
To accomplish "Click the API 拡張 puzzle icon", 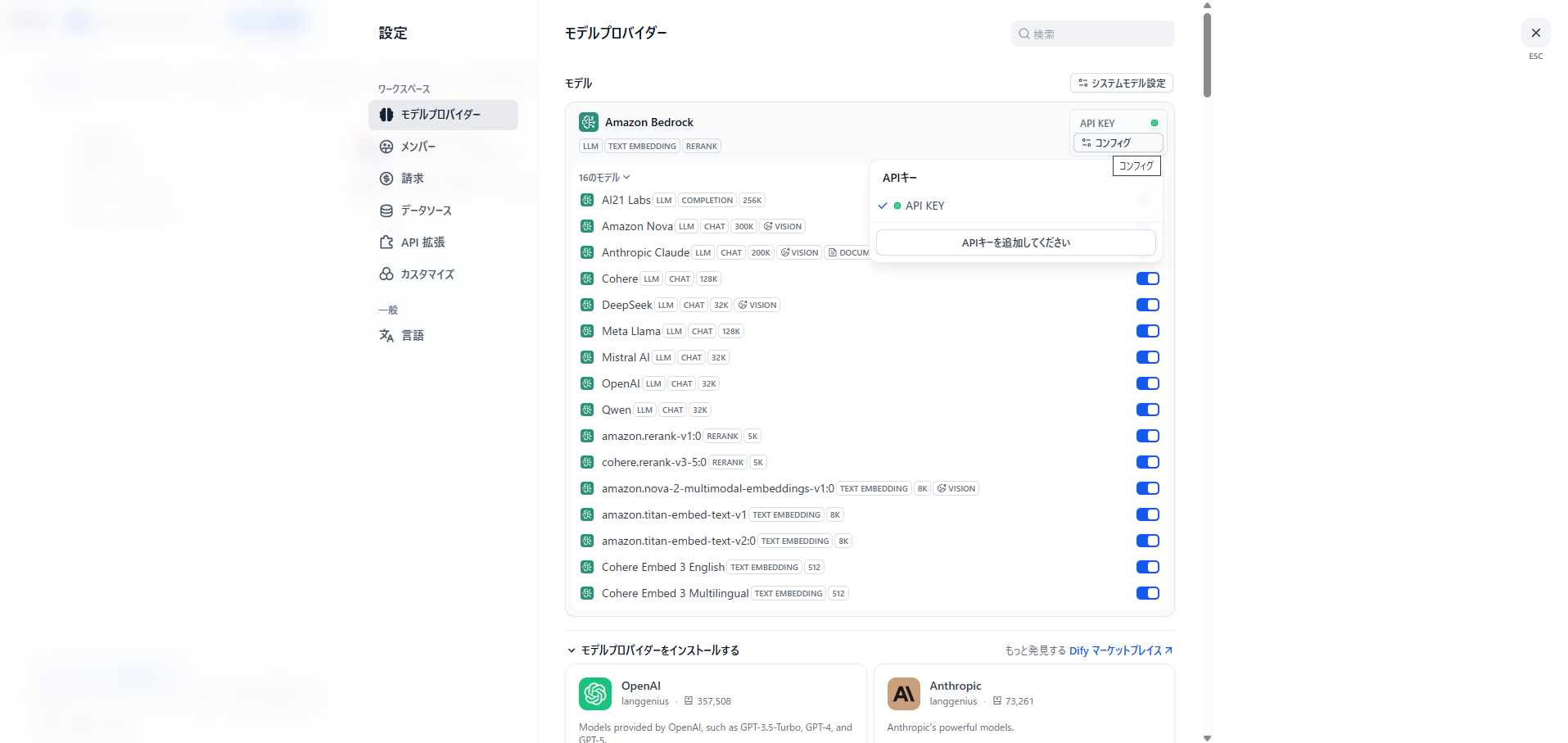I will 386,242.
